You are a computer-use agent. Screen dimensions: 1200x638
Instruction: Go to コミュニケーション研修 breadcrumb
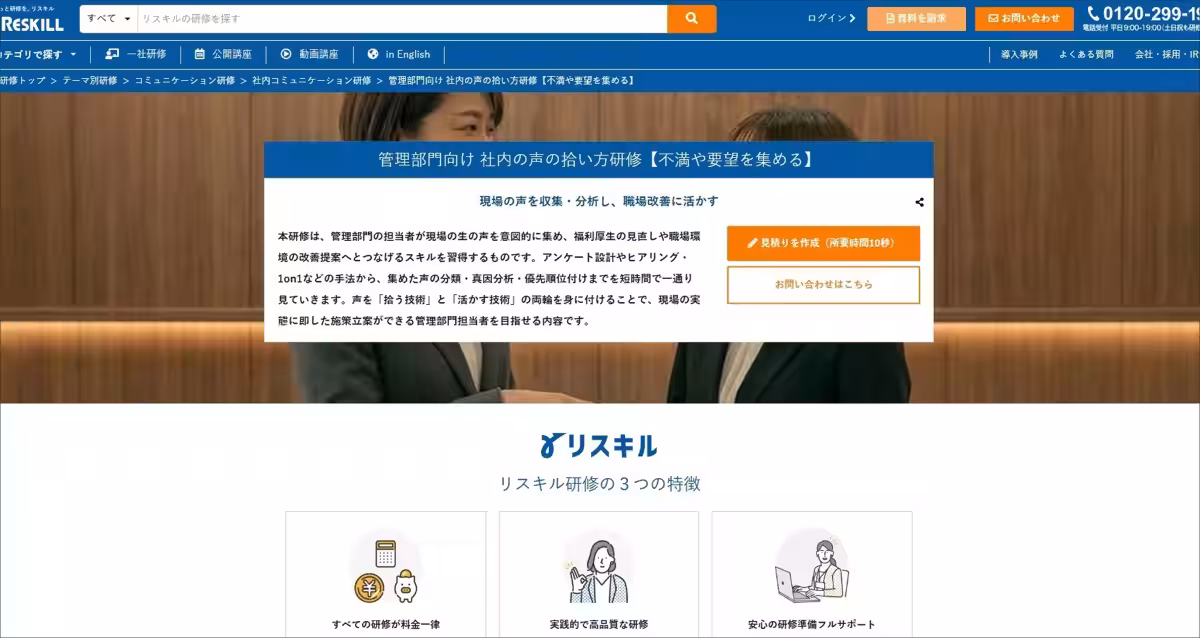[x=185, y=80]
